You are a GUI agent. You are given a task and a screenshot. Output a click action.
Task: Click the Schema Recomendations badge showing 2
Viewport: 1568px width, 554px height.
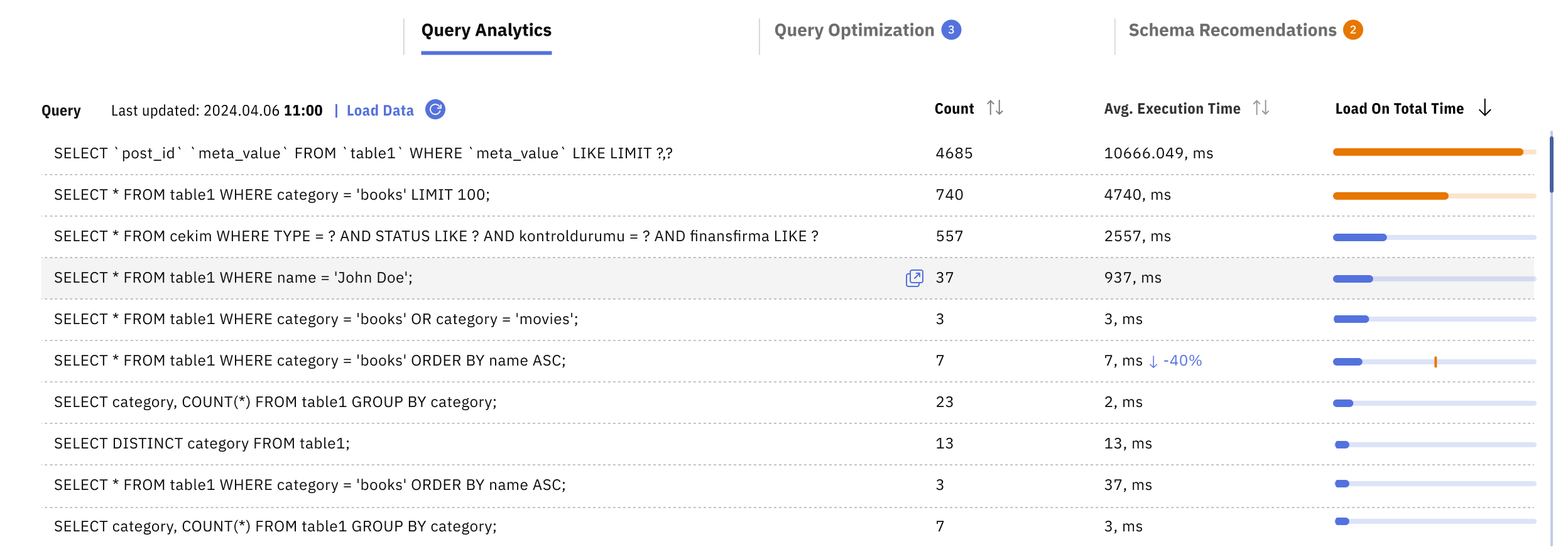pos(1353,30)
